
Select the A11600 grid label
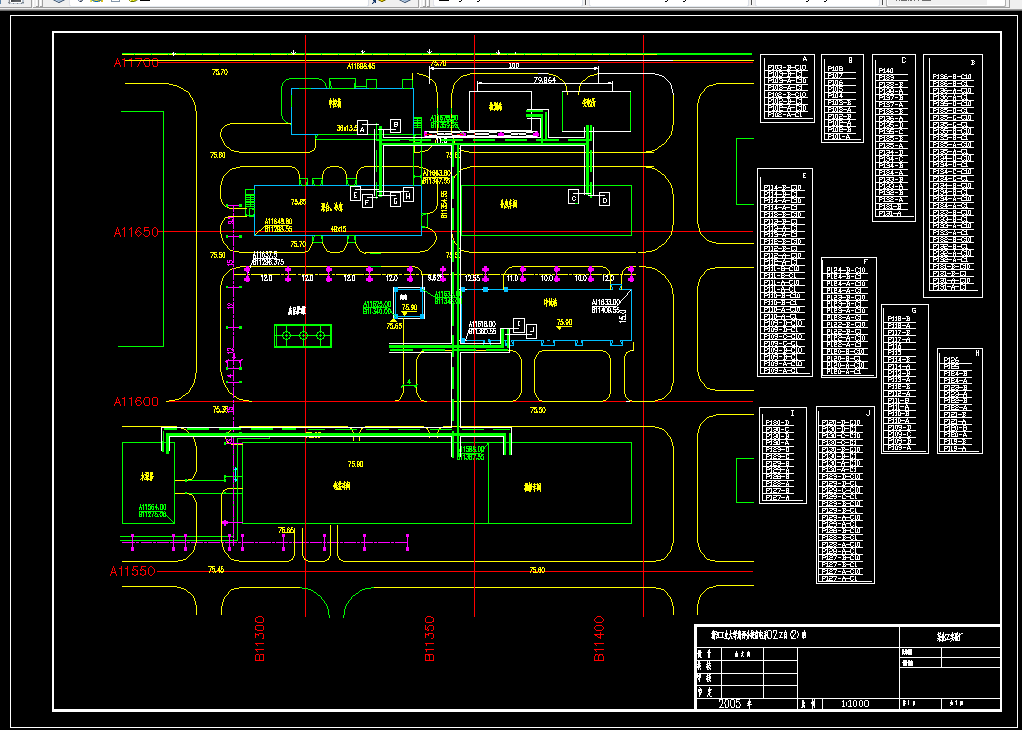136,402
